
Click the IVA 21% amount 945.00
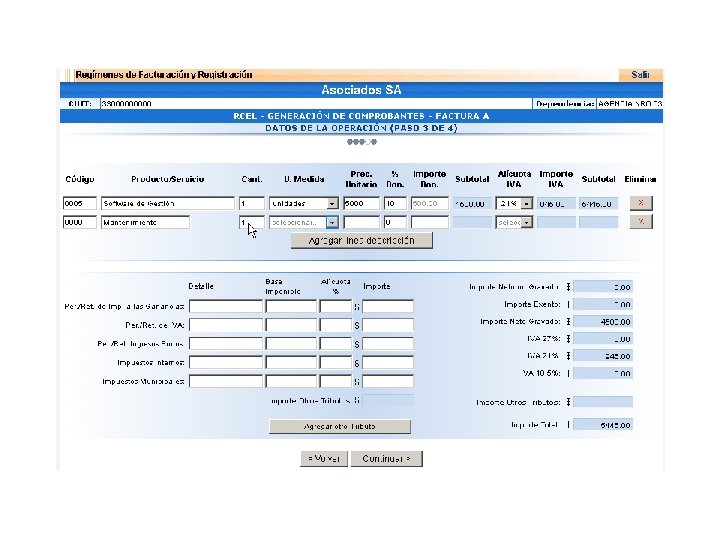(x=603, y=356)
